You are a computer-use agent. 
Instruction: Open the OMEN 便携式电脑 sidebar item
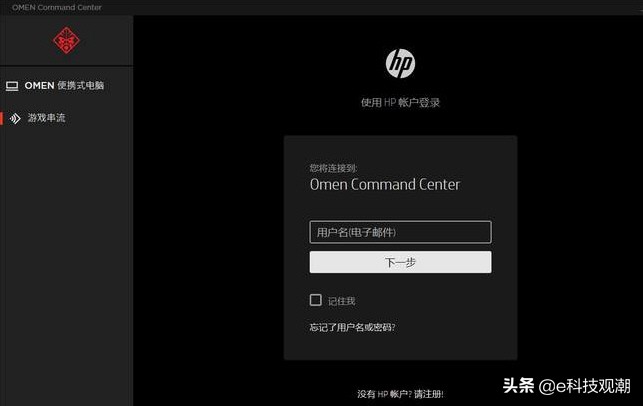click(66, 86)
